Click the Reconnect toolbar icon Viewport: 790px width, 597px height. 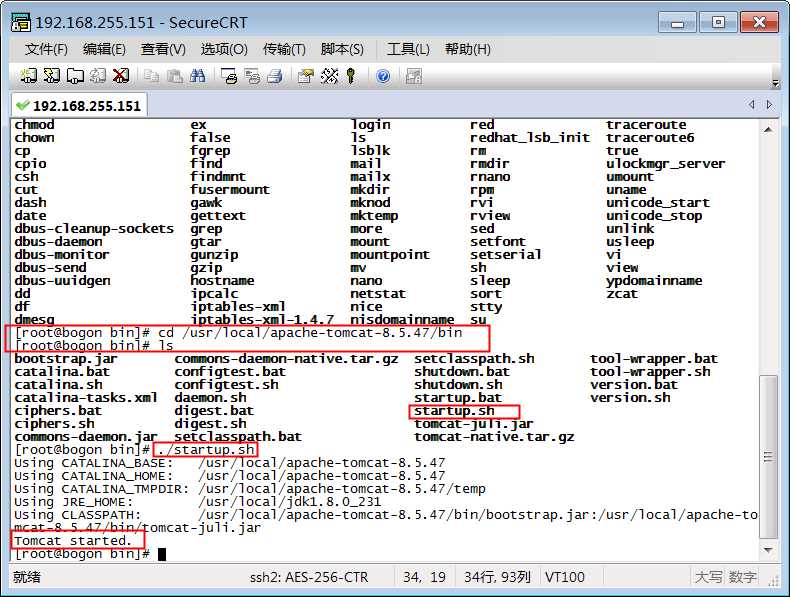point(98,76)
